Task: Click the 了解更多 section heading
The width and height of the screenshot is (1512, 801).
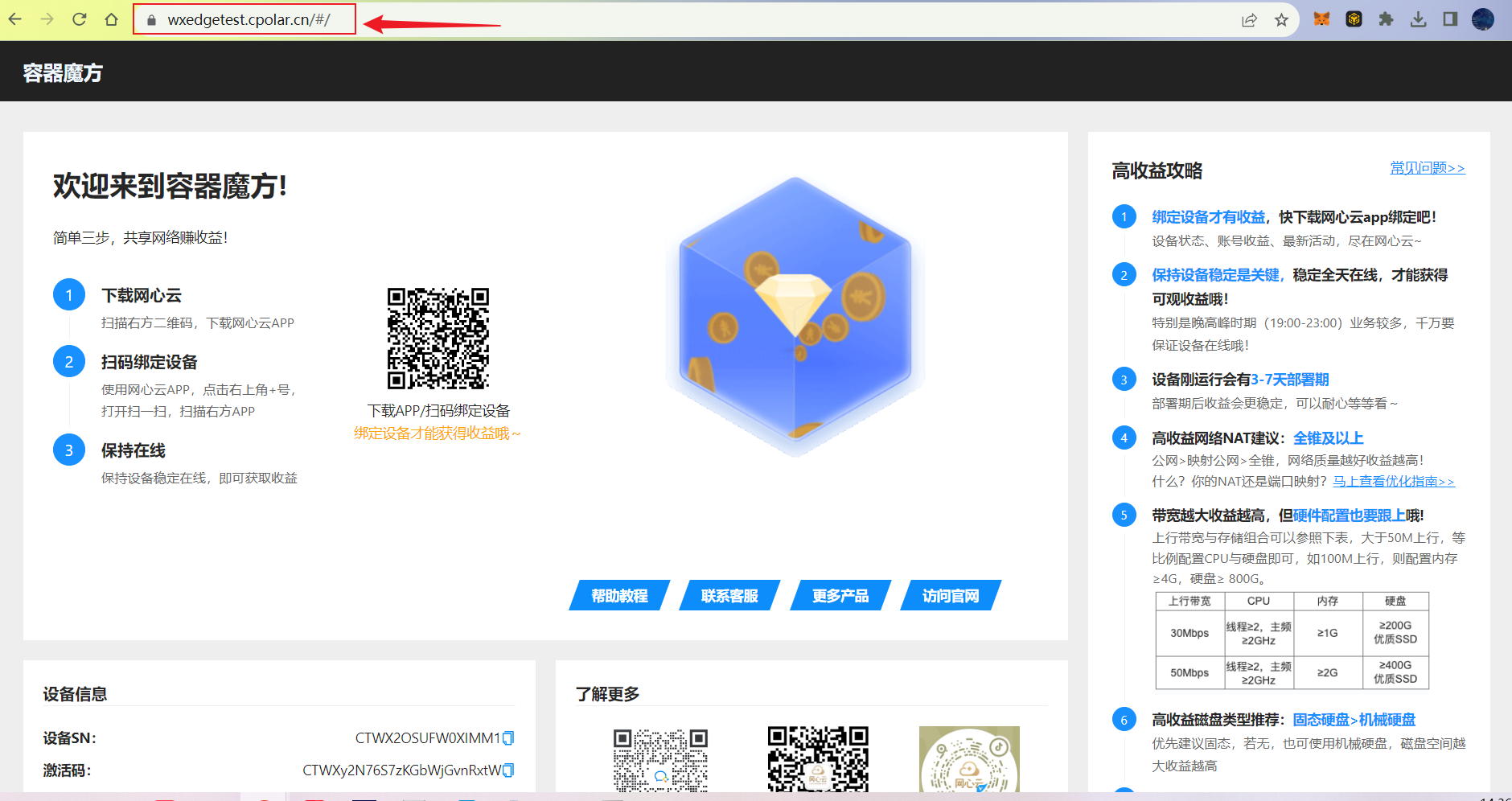Action: 607,694
